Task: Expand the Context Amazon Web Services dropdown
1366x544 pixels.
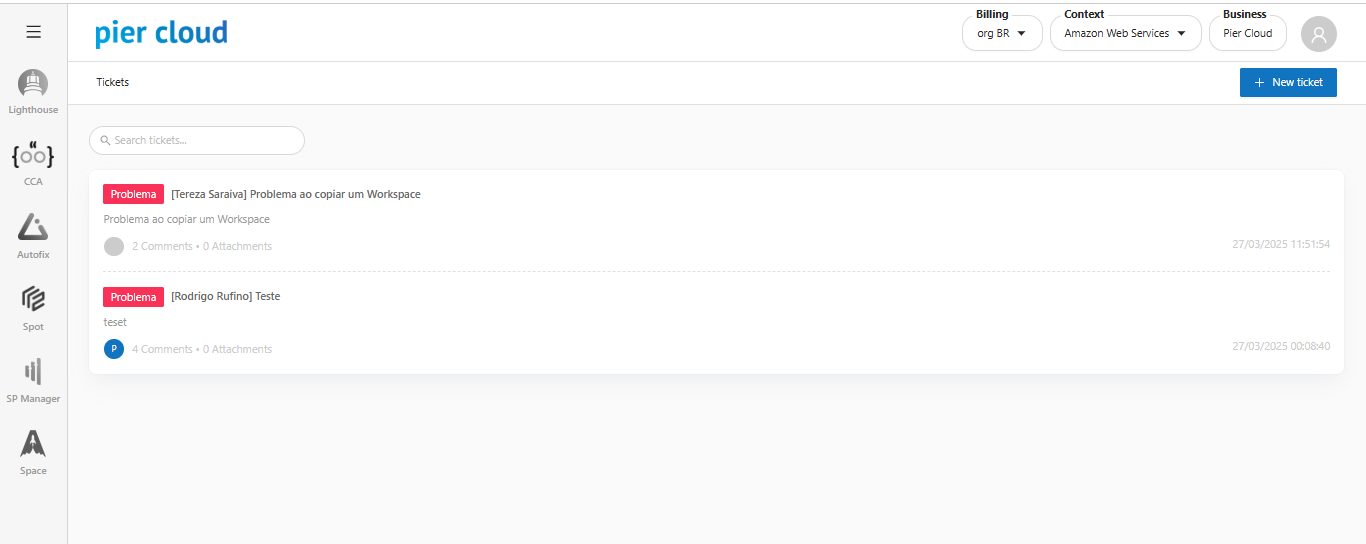Action: [x=1125, y=33]
